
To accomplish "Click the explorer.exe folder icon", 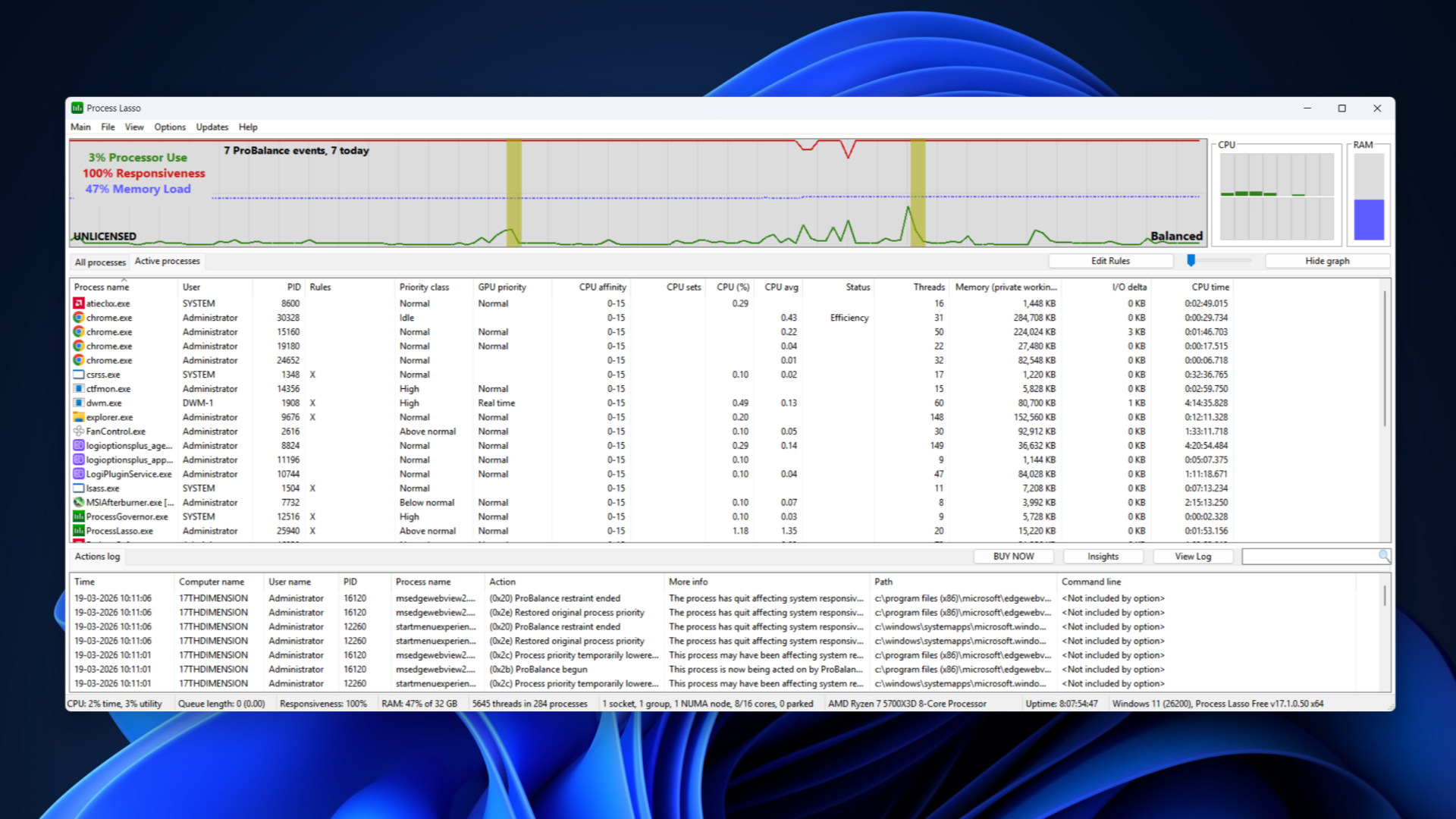I will [x=78, y=417].
